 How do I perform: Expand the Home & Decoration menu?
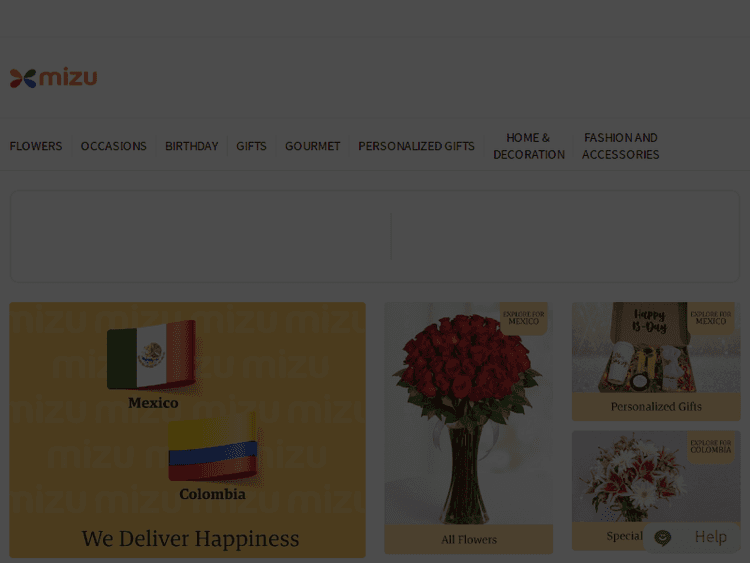click(528, 146)
